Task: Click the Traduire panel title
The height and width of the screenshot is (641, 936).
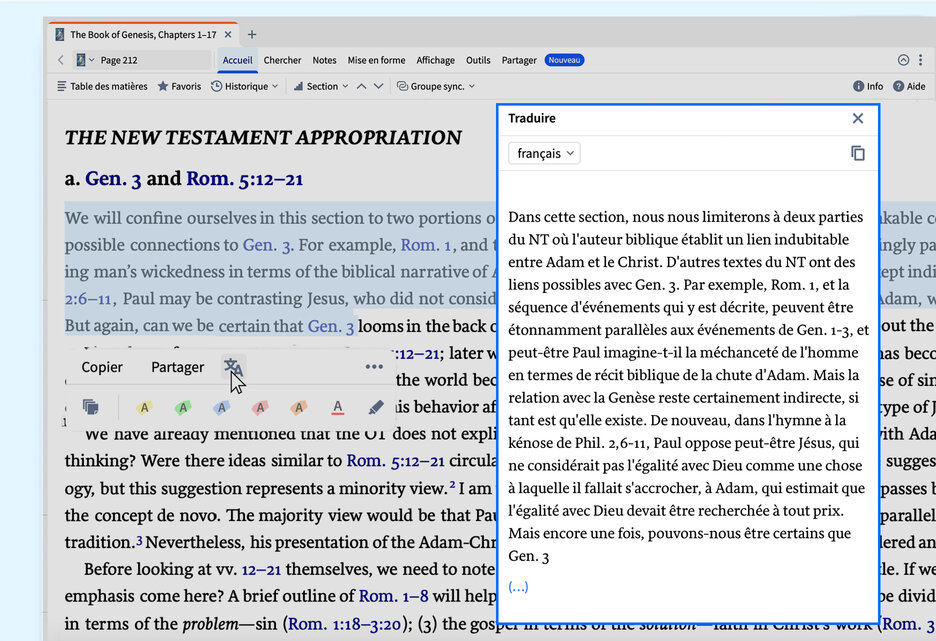Action: (531, 118)
